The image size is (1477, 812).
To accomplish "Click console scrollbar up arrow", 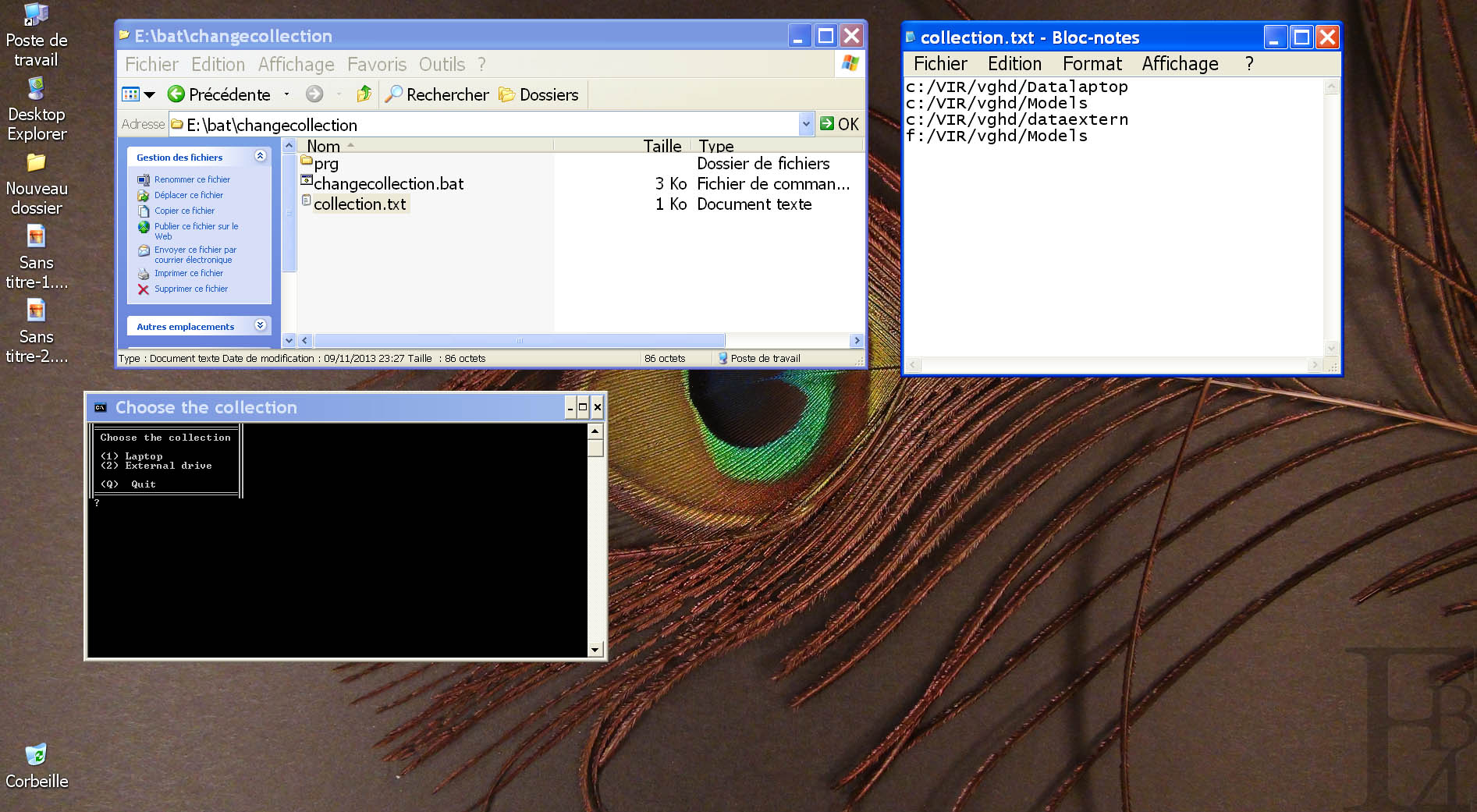I will tap(595, 431).
